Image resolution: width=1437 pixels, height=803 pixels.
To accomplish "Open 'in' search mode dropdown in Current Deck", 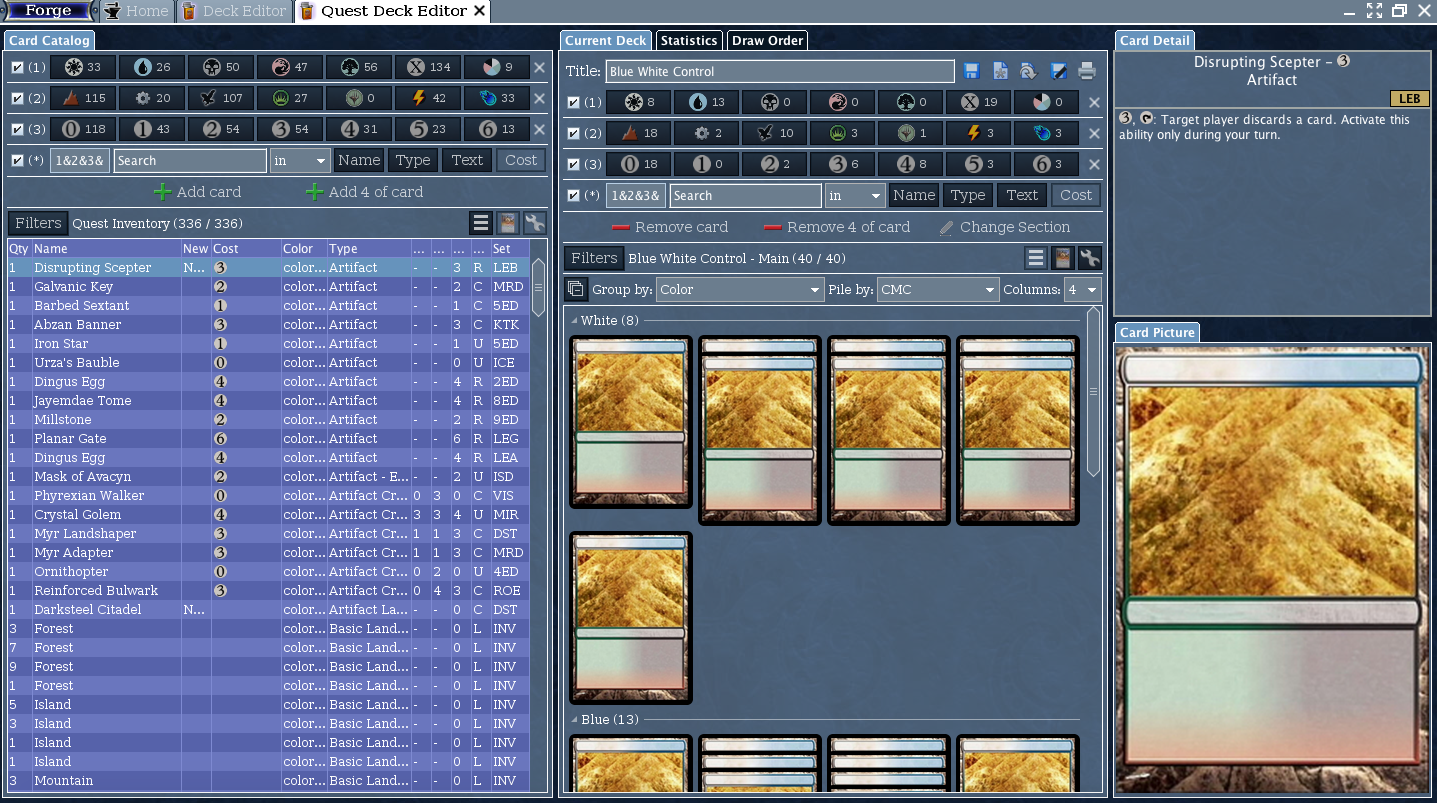I will [x=856, y=196].
